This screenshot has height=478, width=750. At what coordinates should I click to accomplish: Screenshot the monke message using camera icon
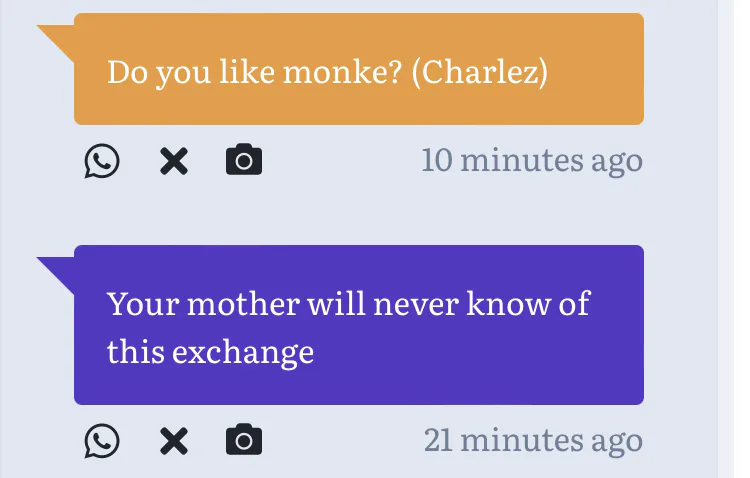pos(244,160)
